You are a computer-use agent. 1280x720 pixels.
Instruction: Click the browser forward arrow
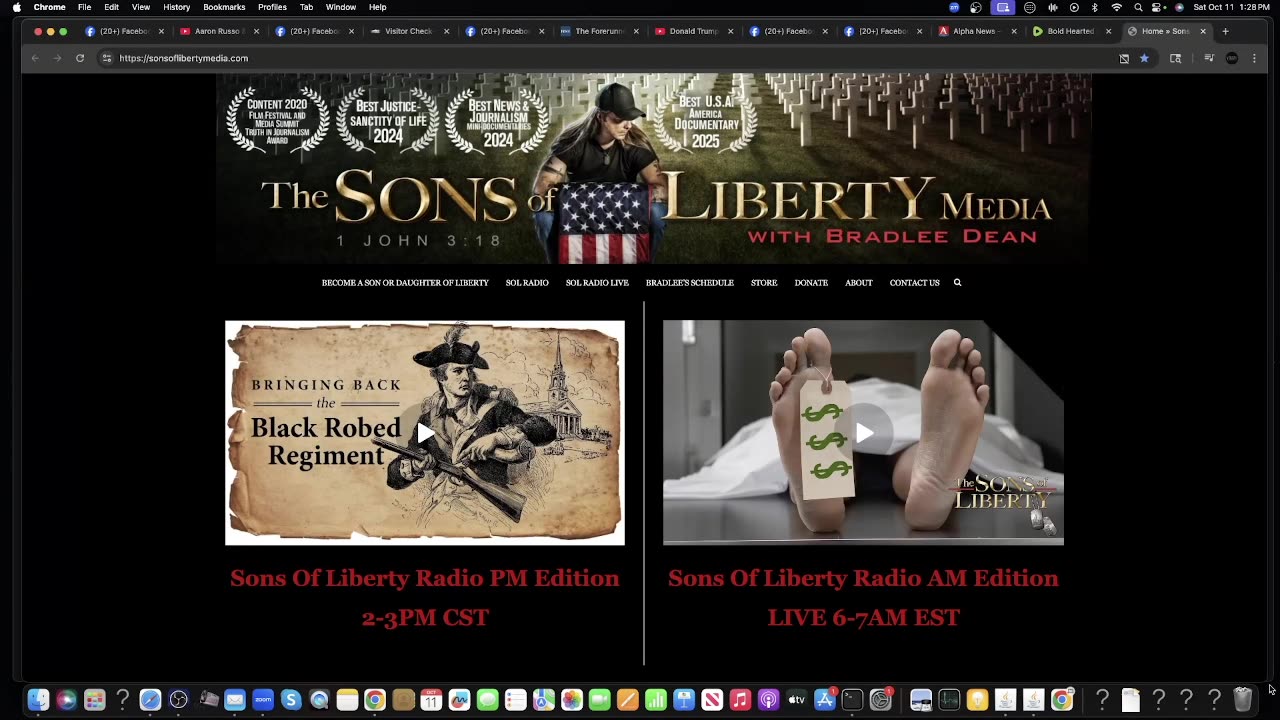[57, 58]
